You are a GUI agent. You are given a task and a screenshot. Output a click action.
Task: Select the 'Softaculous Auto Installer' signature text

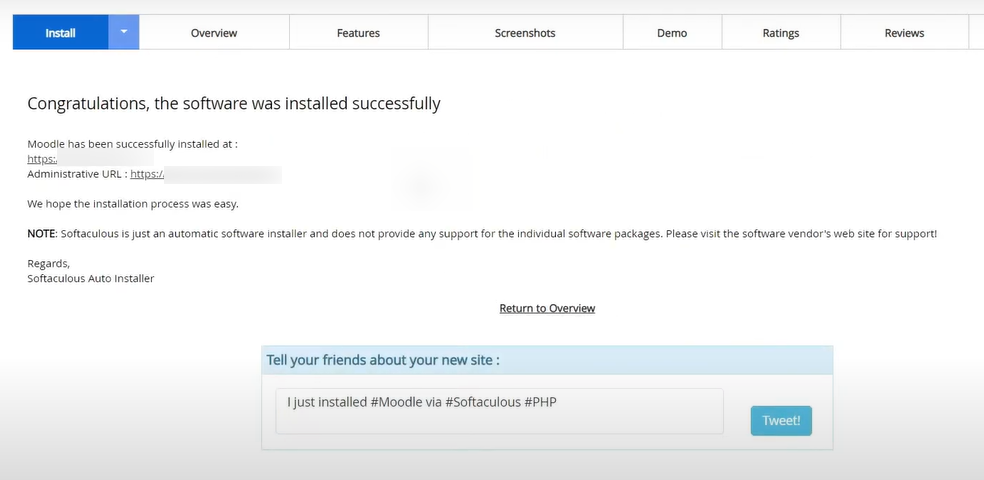click(91, 279)
